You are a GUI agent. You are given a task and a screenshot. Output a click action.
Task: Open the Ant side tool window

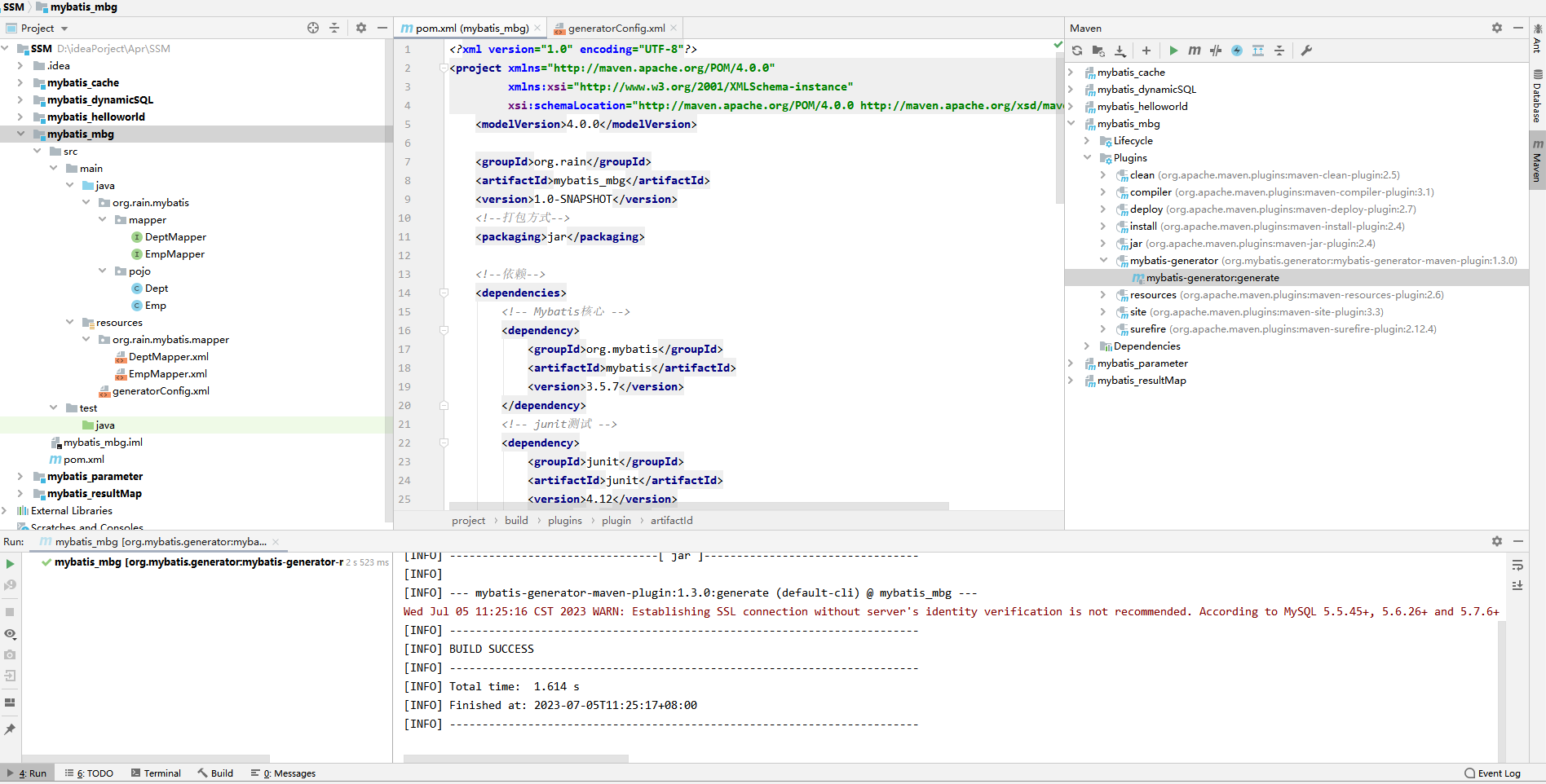[1537, 38]
